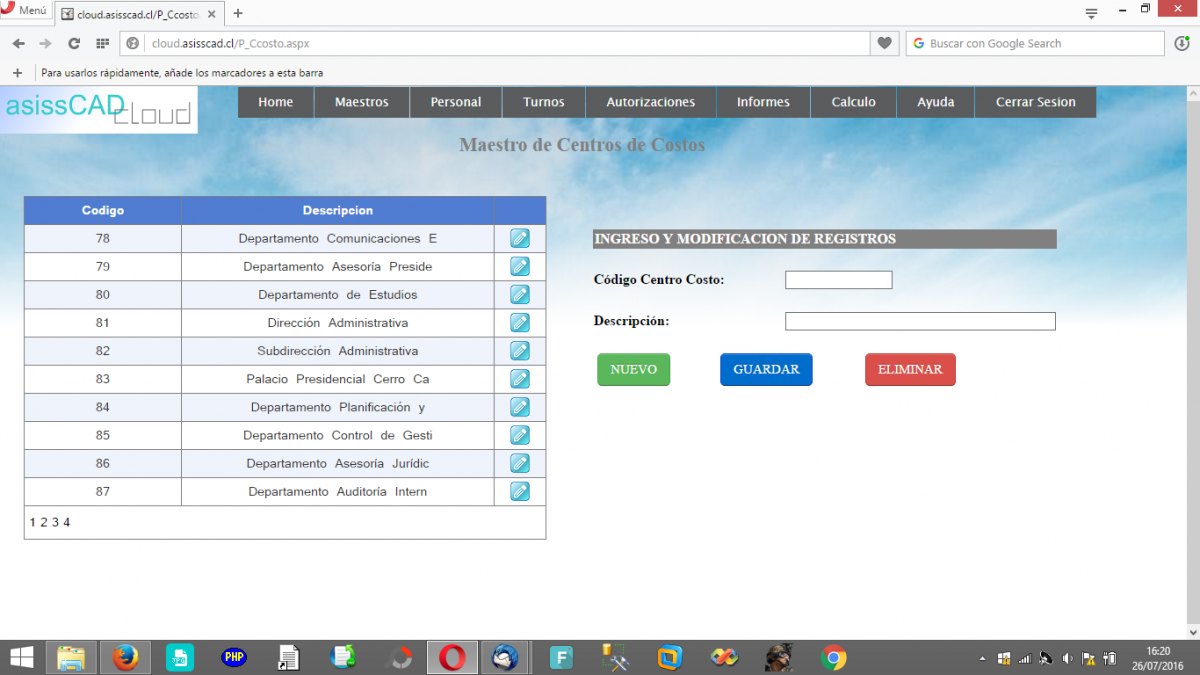Open the PHP app in taskbar
Viewport: 1200px width, 675px height.
click(x=235, y=657)
